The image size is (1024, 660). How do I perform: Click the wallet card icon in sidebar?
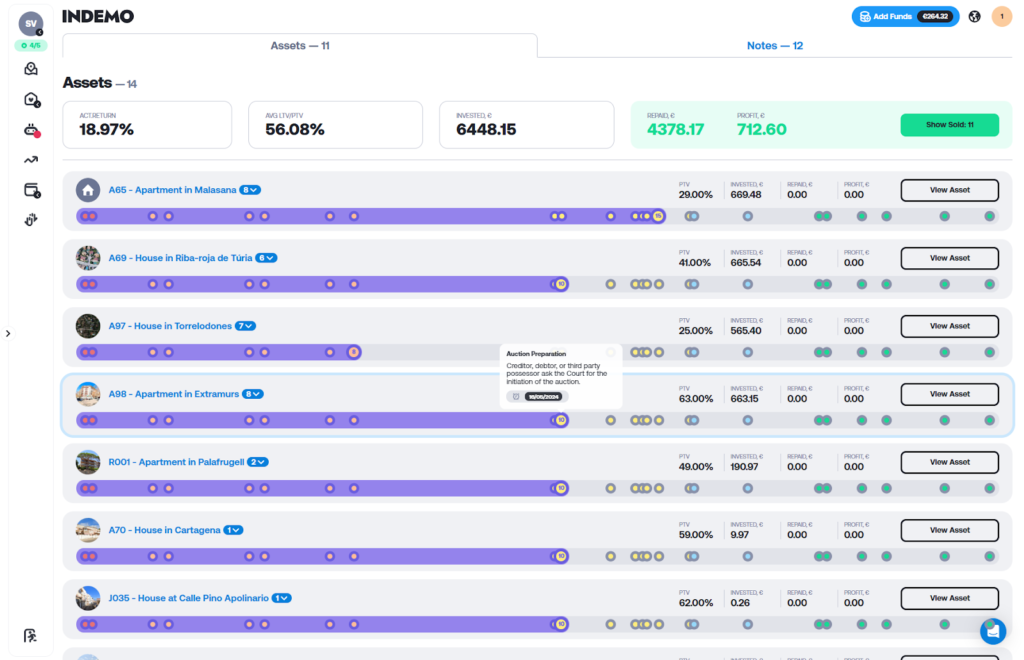[x=31, y=190]
